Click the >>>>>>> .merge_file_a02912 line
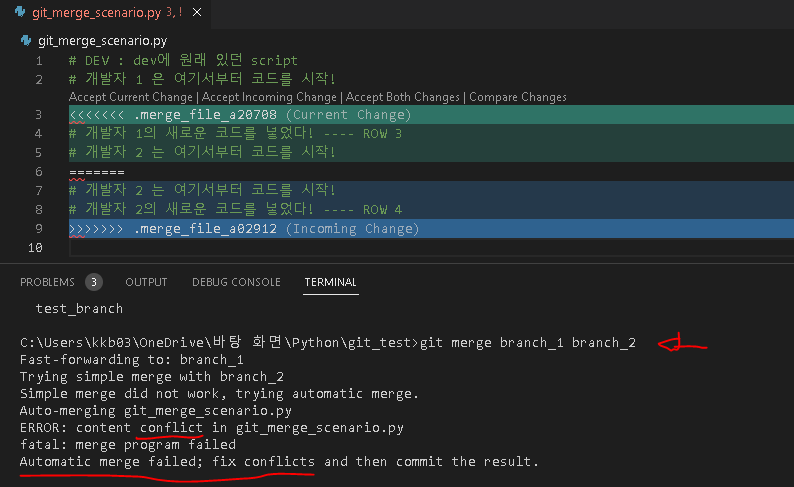 click(431, 229)
